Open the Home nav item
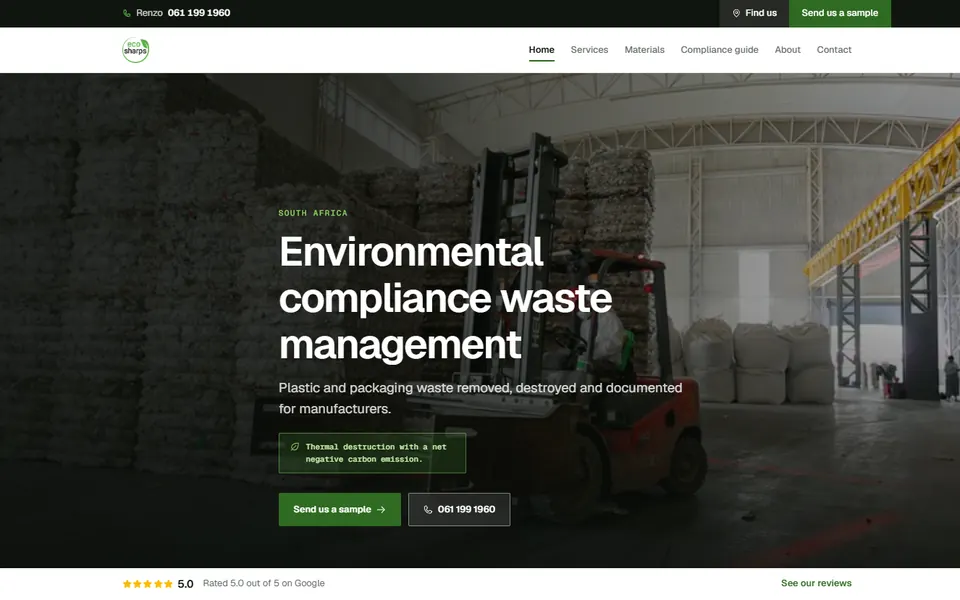This screenshot has height=600, width=960. pyautogui.click(x=541, y=50)
